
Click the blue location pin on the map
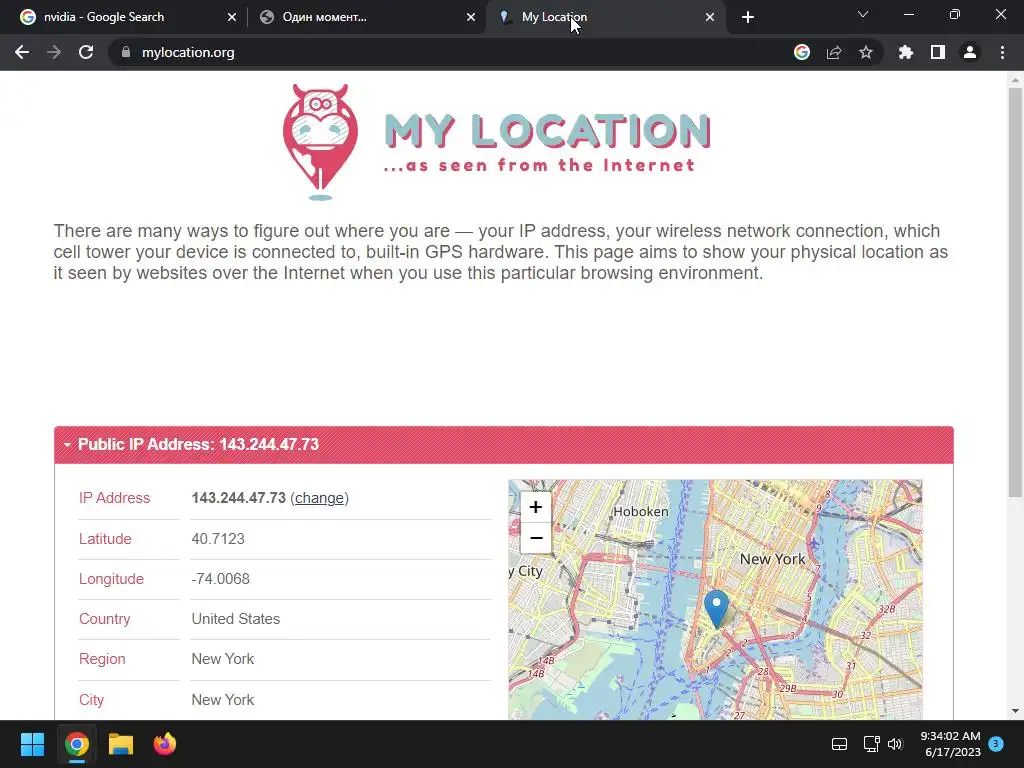pyautogui.click(x=716, y=609)
